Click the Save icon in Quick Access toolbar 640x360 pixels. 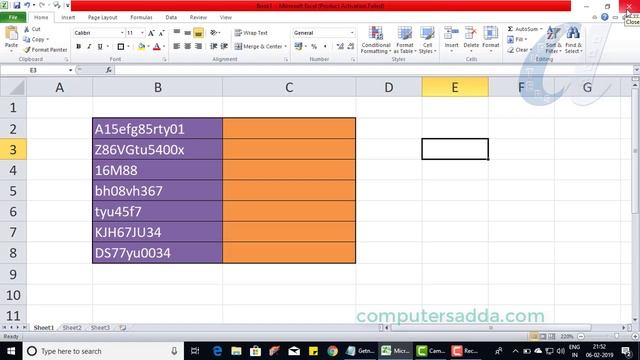point(16,5)
